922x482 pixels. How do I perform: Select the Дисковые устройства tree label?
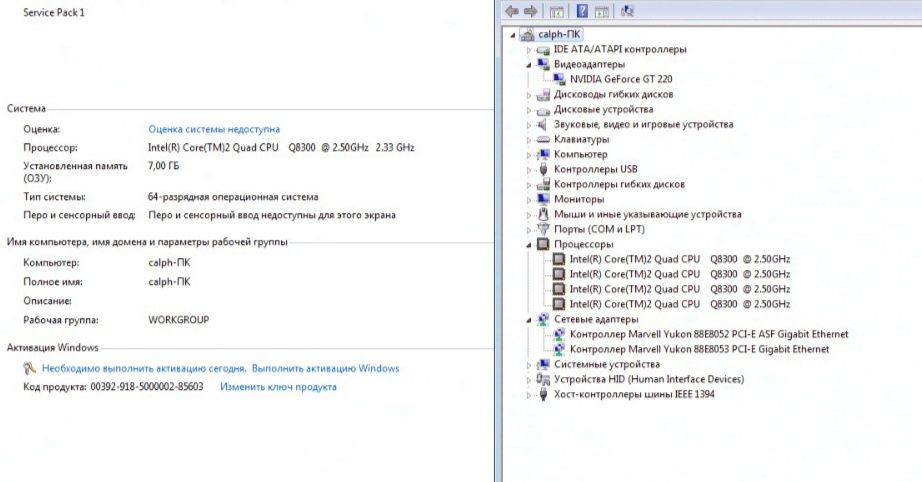[x=603, y=109]
